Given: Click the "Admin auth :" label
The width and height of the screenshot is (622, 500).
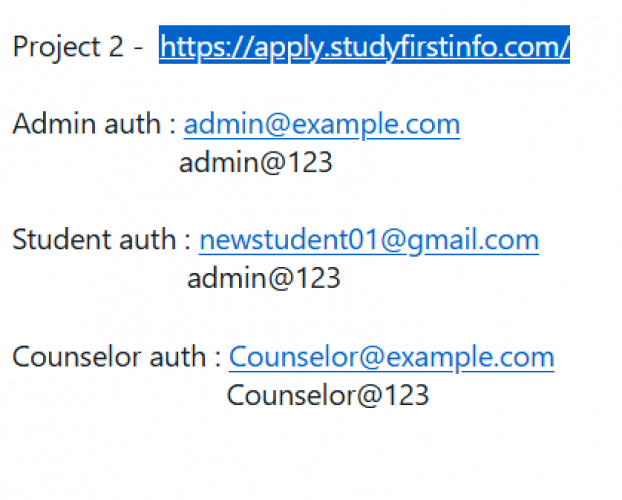Looking at the screenshot, I should pyautogui.click(x=94, y=124).
